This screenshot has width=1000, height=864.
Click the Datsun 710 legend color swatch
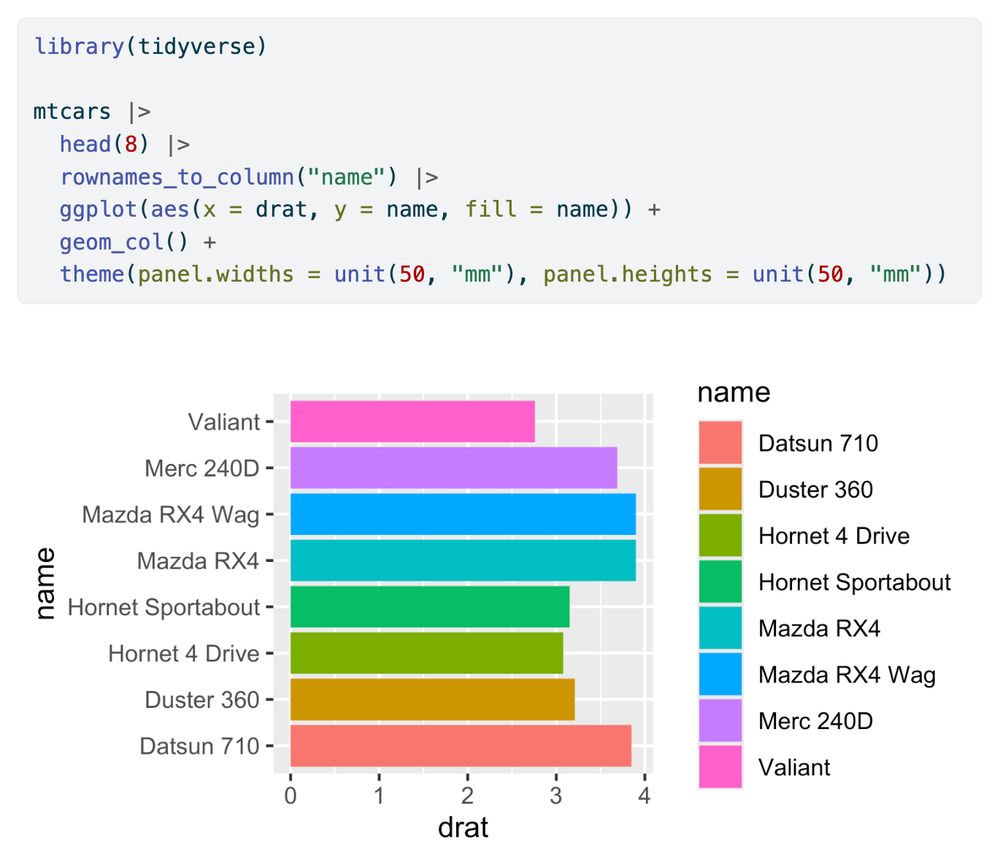coord(720,442)
